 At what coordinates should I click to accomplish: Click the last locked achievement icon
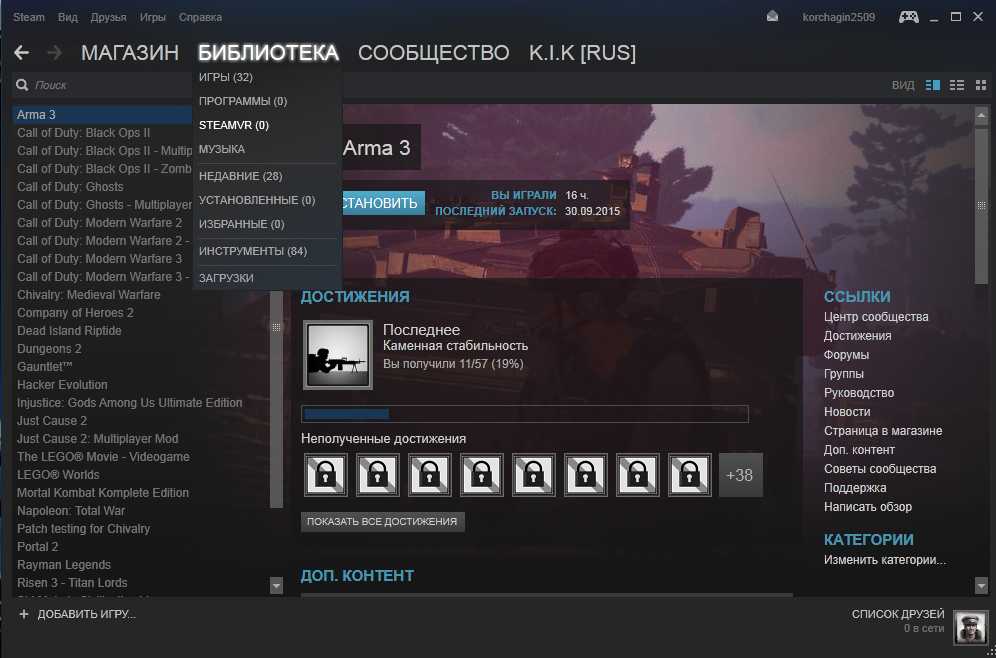[690, 474]
